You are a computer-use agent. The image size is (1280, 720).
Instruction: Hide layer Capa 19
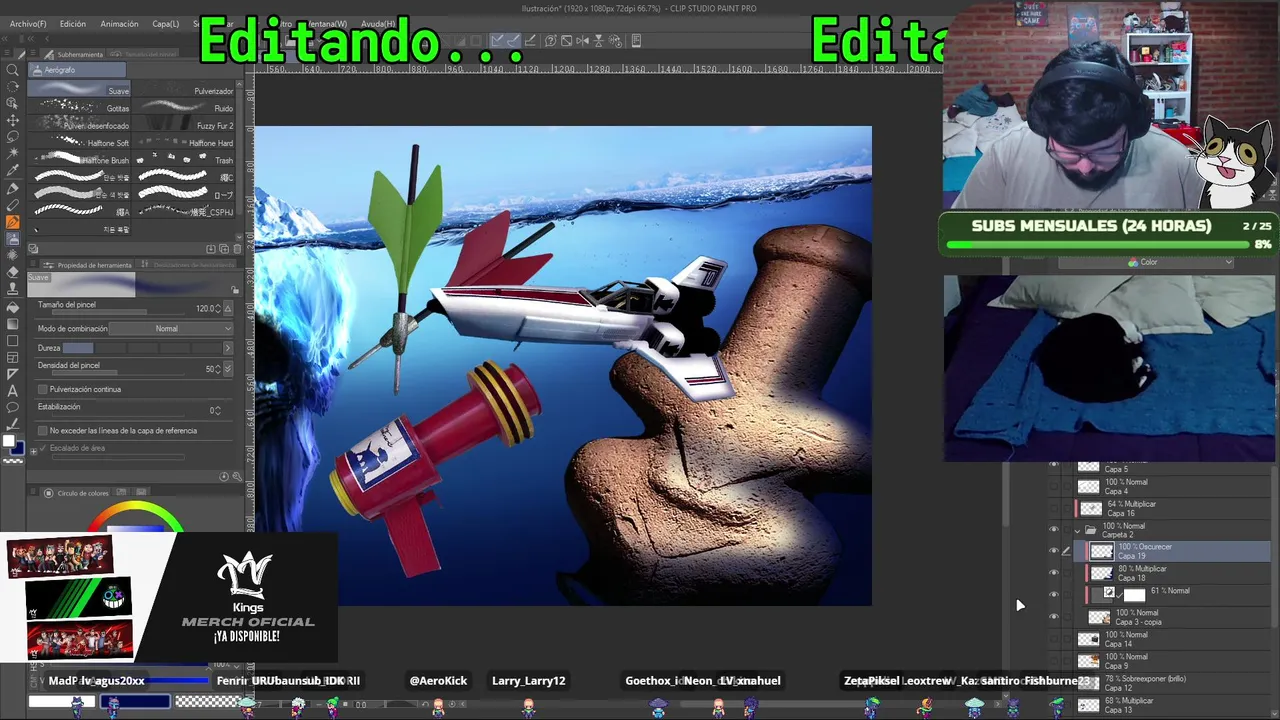[x=1053, y=551]
